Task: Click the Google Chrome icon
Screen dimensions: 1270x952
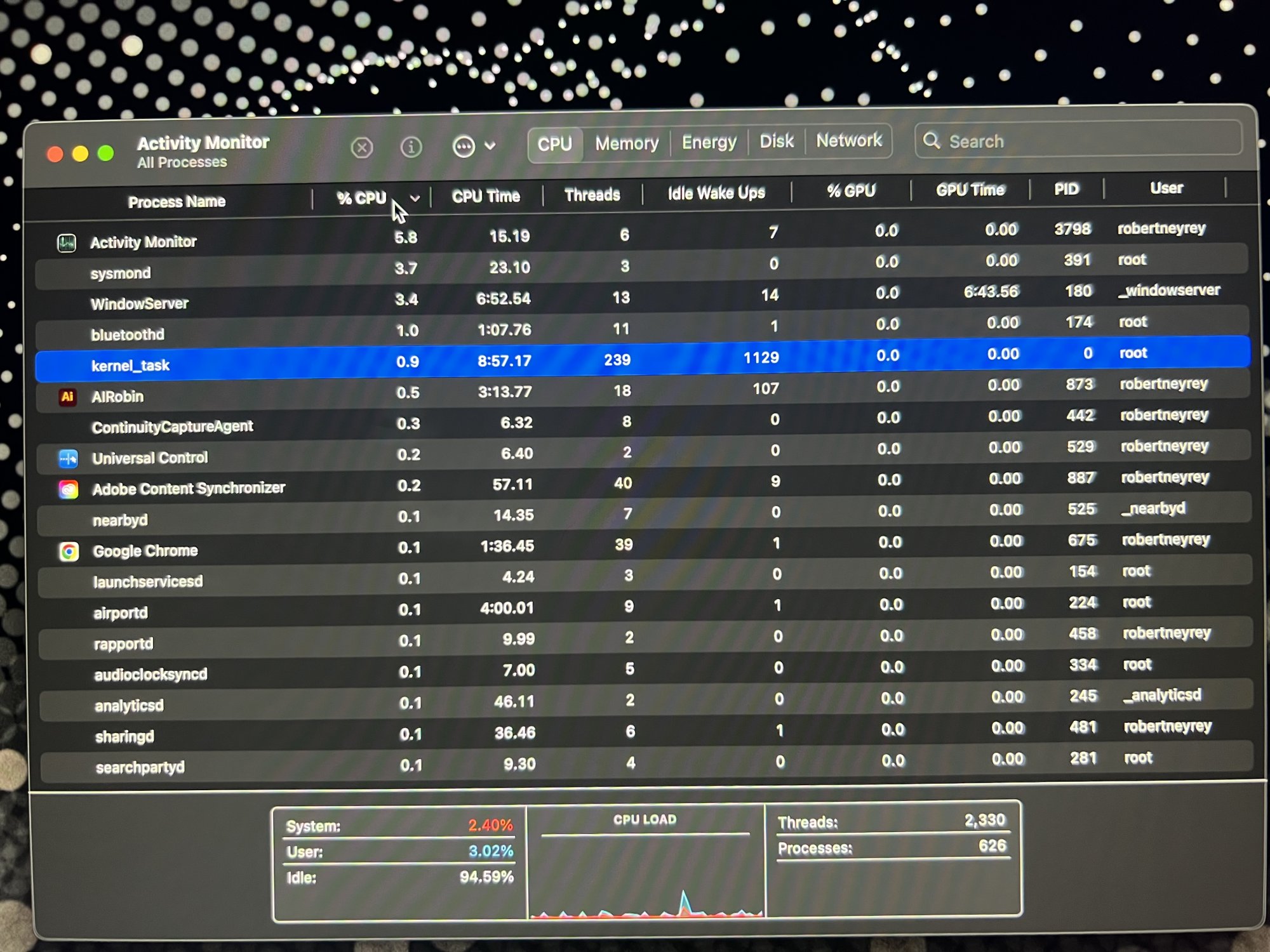Action: 69,552
